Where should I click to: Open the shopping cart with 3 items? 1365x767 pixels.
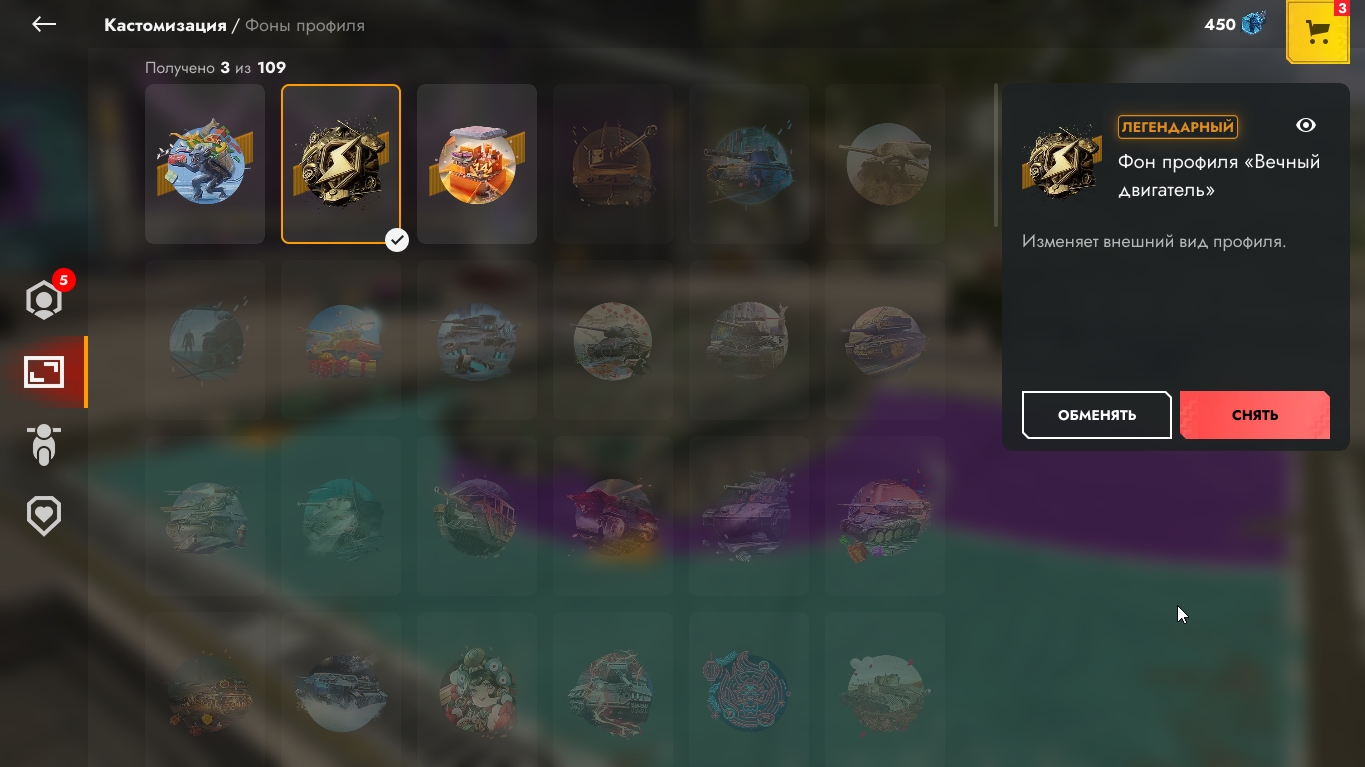pyautogui.click(x=1318, y=32)
